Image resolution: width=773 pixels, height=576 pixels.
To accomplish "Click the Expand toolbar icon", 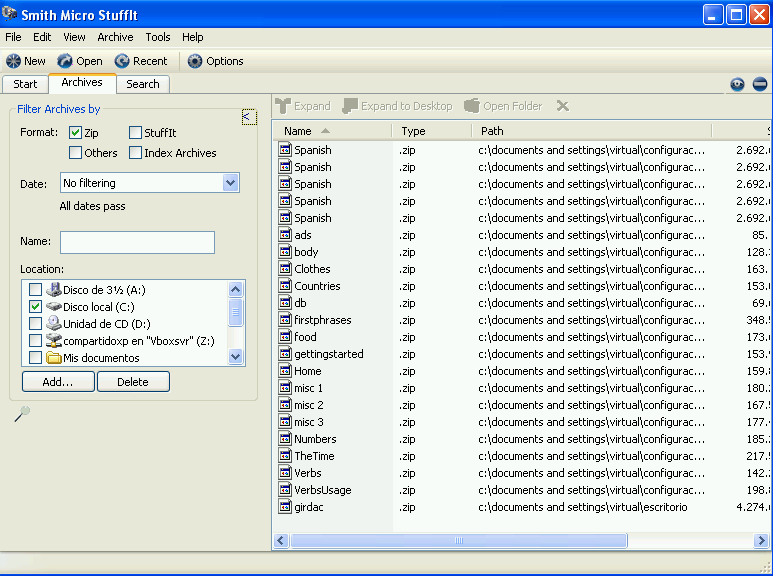I will pos(283,106).
